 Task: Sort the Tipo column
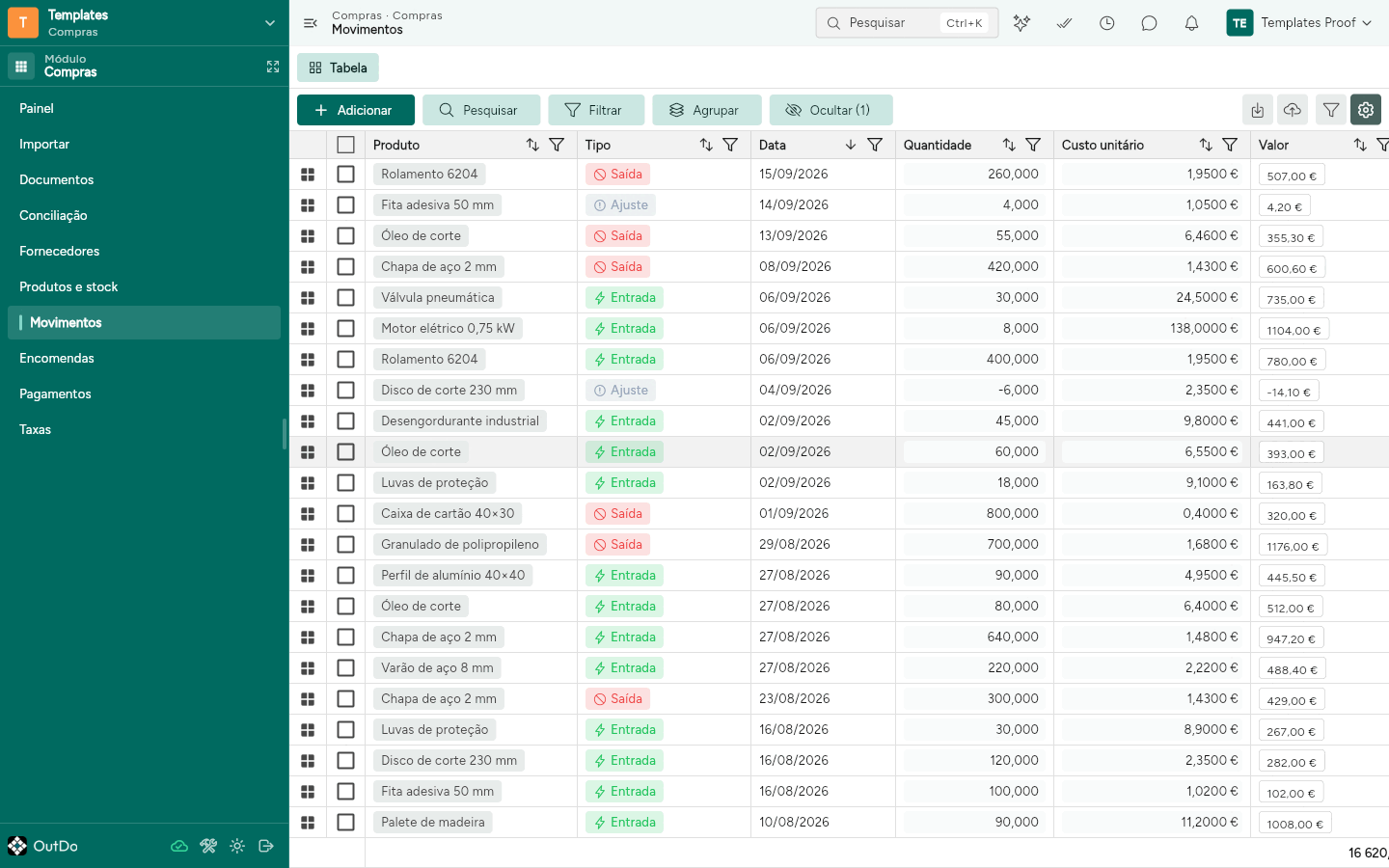706,145
